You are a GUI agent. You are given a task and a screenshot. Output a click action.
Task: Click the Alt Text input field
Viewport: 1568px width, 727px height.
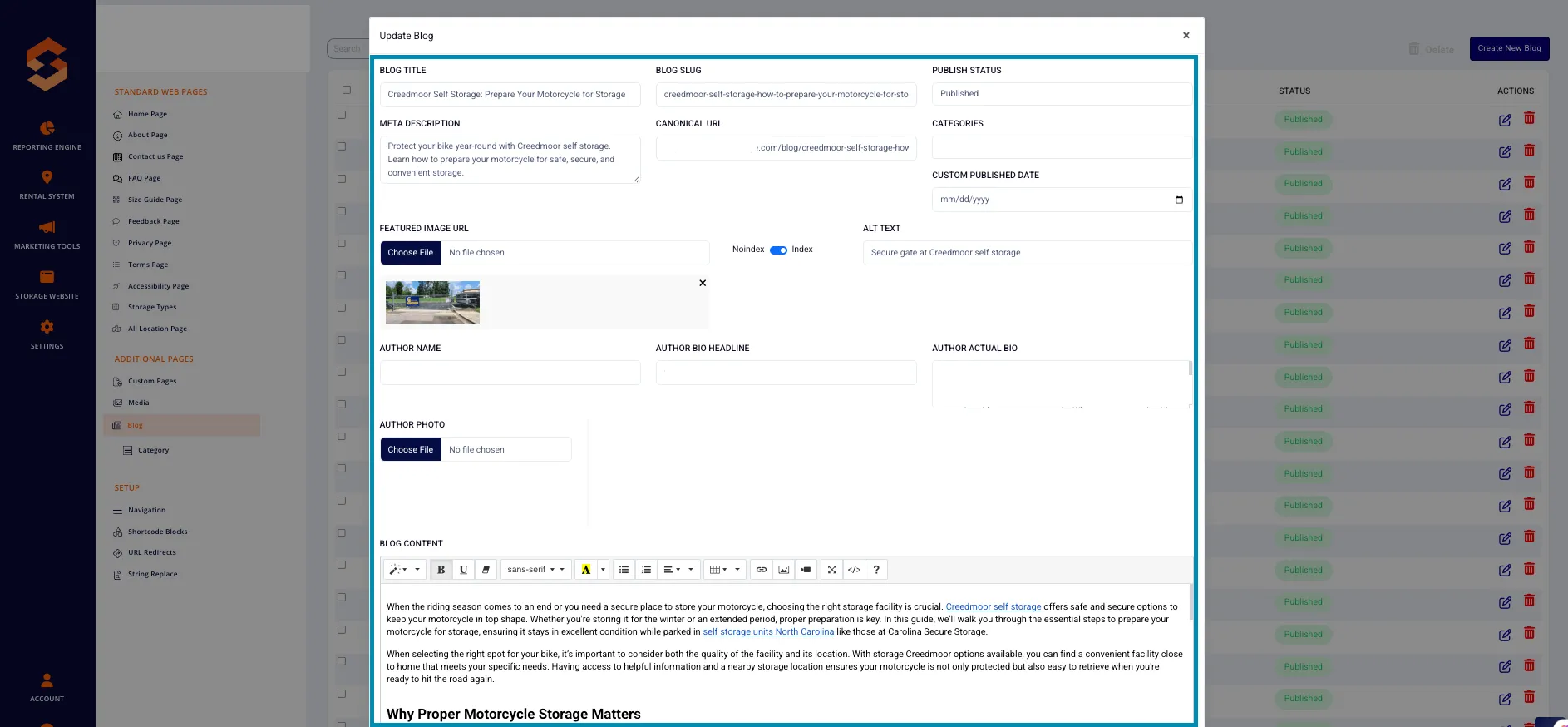coord(1027,253)
